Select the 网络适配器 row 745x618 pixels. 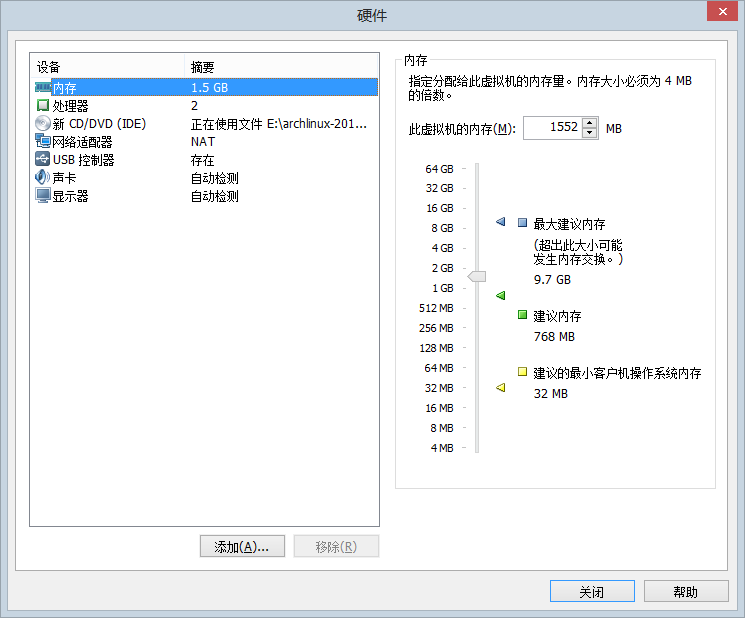[205, 142]
